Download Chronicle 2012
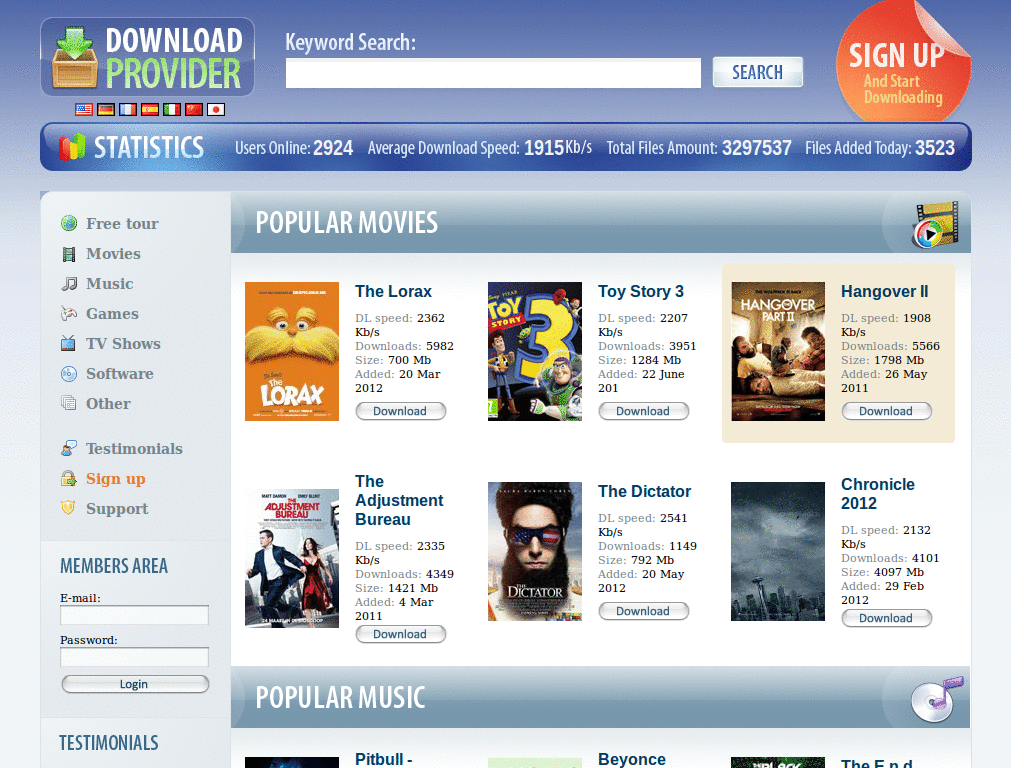The image size is (1024, 768). tap(886, 618)
